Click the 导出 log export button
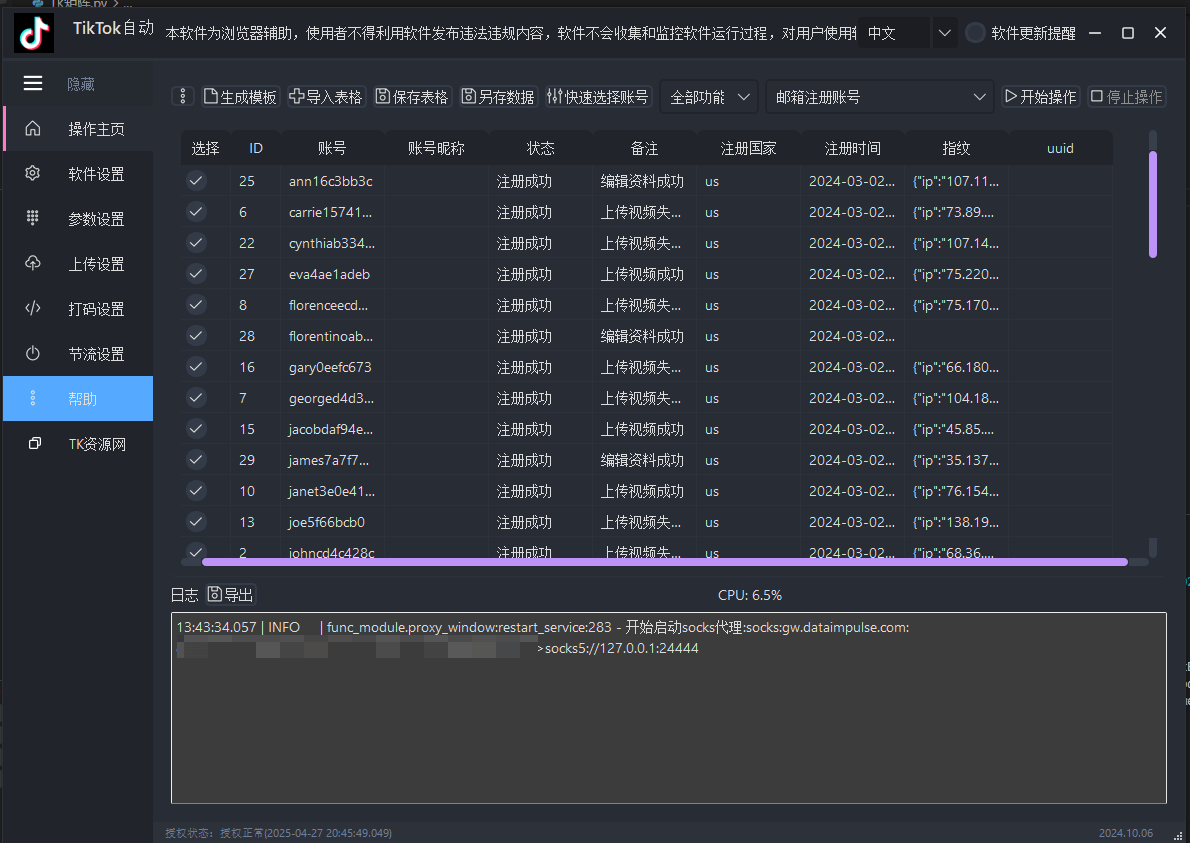The image size is (1190, 843). point(231,595)
